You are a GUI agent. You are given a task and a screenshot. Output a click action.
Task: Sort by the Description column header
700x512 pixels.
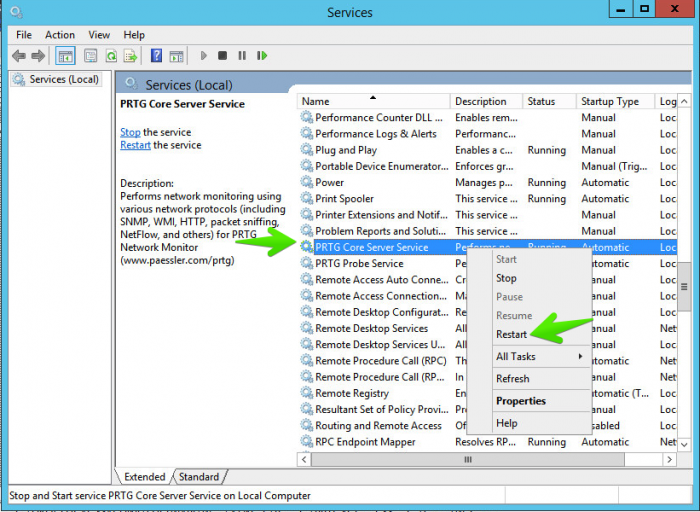(x=487, y=101)
